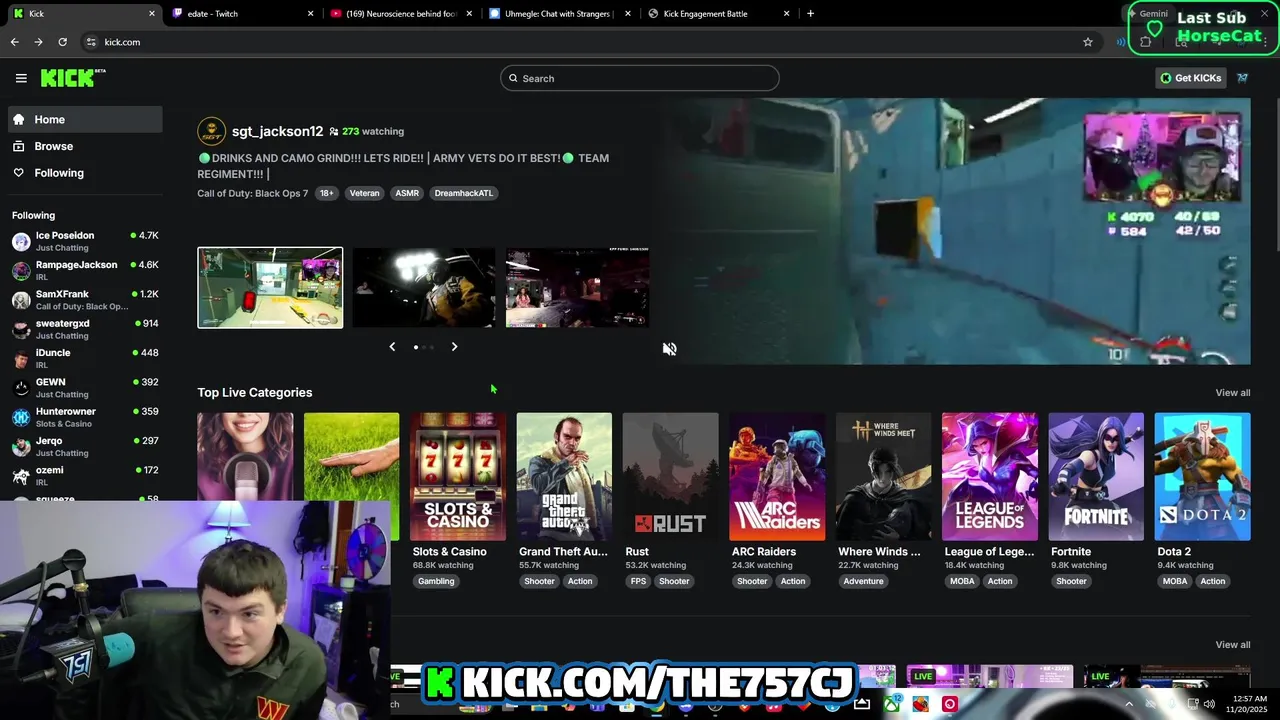Open the lower View all link
1280x720 pixels.
tap(1232, 645)
